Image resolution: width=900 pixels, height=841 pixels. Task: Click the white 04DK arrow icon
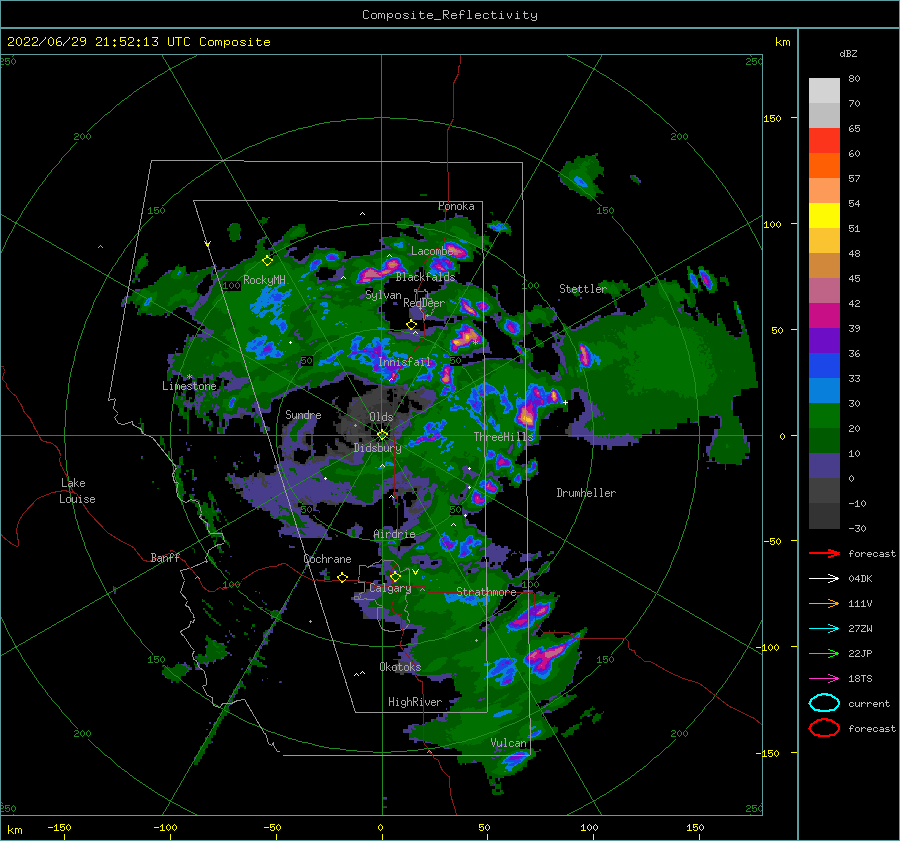coord(824,578)
